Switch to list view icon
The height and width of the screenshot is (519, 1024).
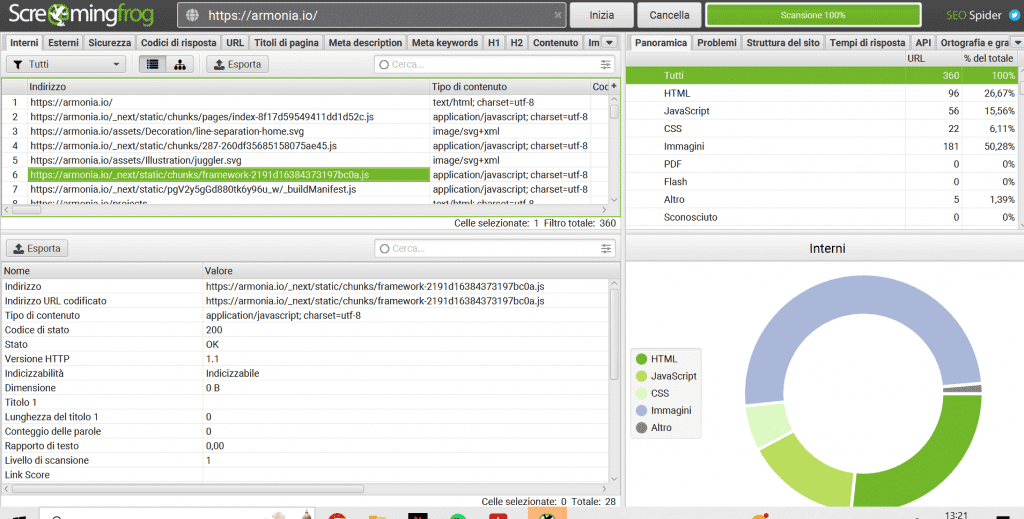click(151, 64)
